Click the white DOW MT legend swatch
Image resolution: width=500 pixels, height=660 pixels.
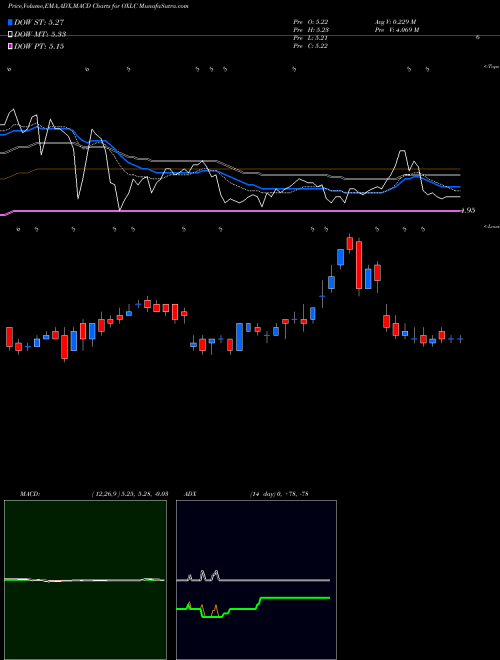pyautogui.click(x=10, y=34)
